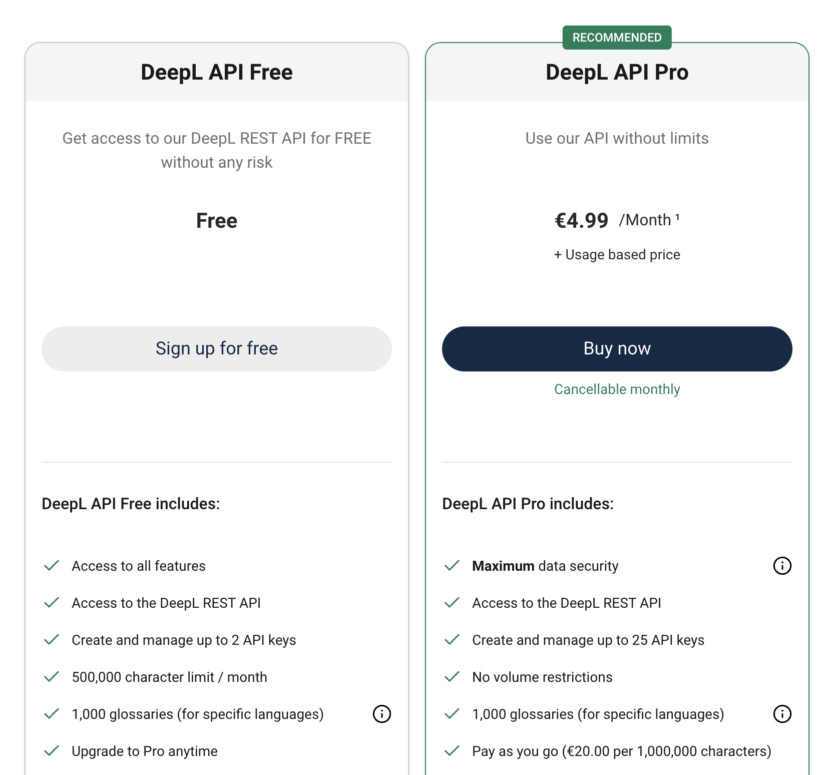Select the DeepL API Free card header
This screenshot has width=820, height=775.
[216, 71]
